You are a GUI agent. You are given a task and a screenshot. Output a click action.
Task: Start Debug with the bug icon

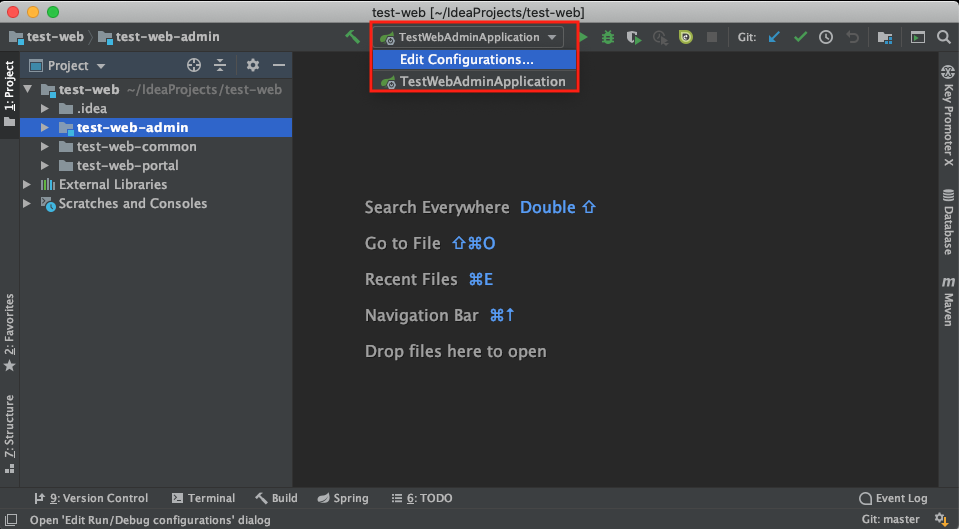pyautogui.click(x=607, y=37)
